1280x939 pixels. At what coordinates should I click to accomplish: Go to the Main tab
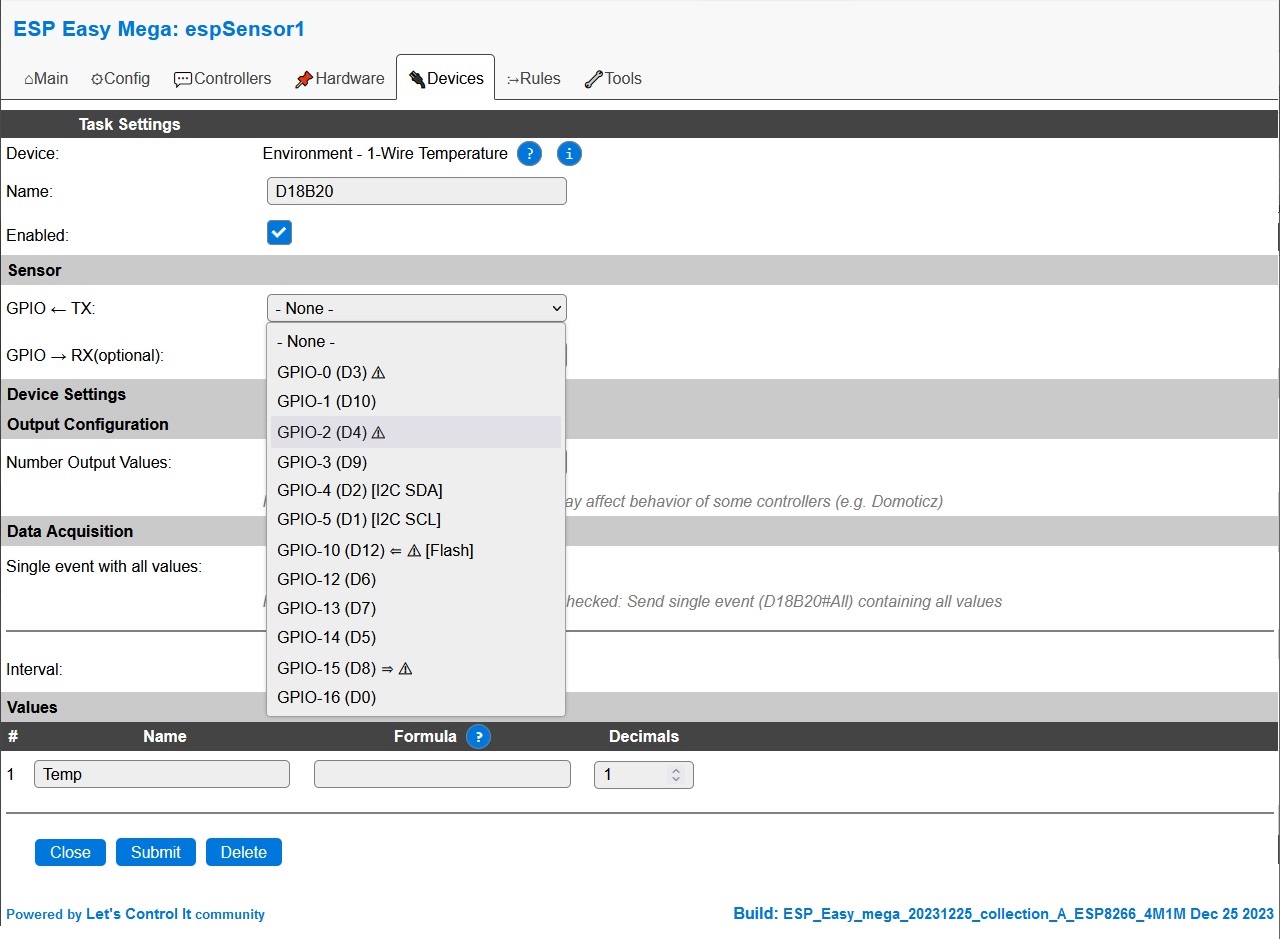pyautogui.click(x=46, y=78)
